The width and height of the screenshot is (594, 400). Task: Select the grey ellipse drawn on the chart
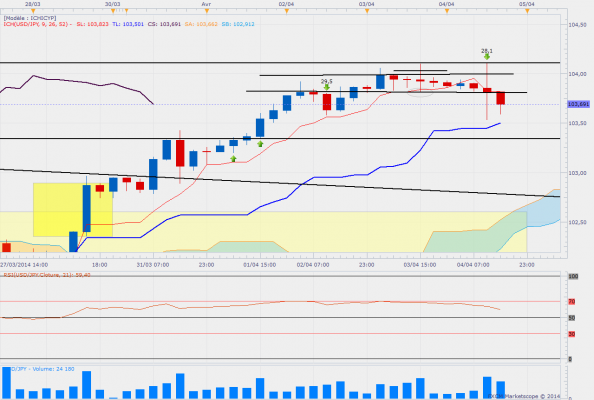point(420,93)
